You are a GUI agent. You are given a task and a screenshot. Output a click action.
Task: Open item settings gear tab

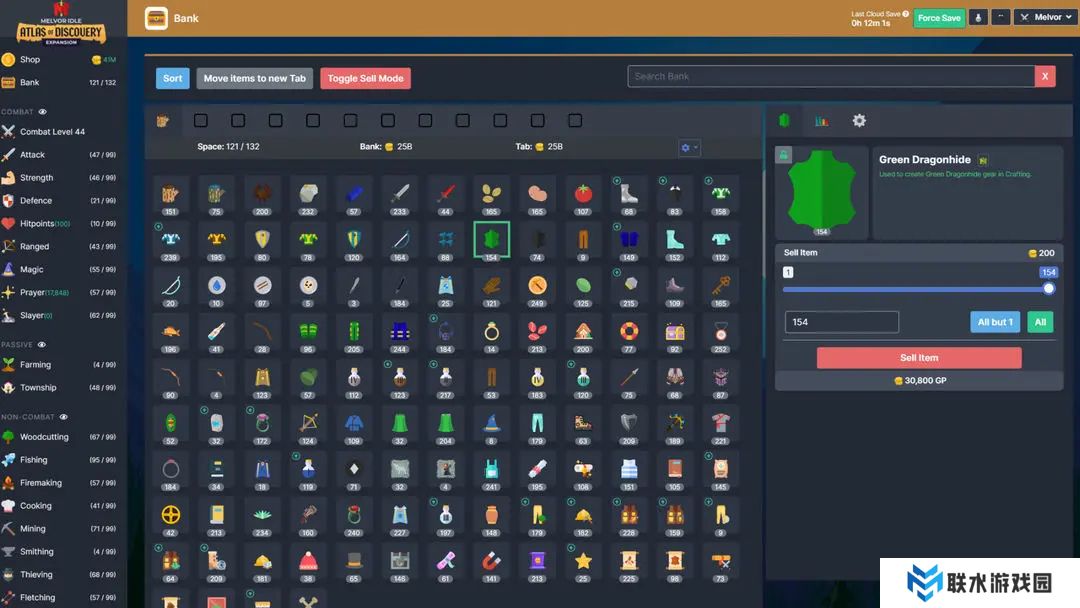point(859,121)
